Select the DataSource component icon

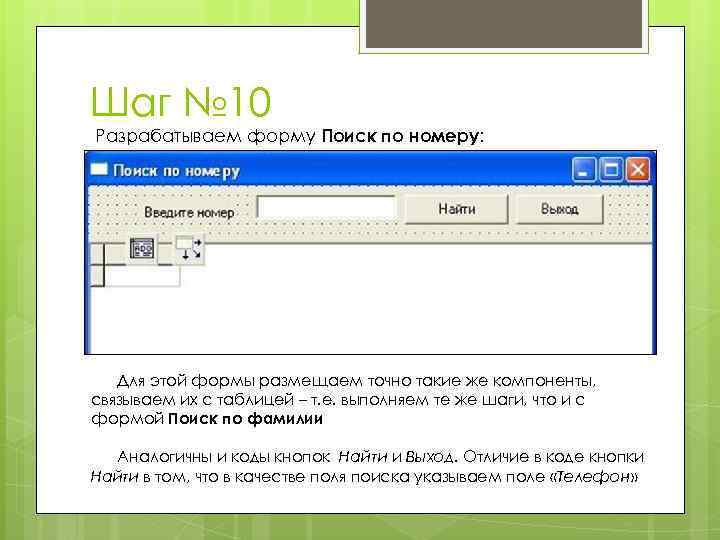[x=189, y=249]
